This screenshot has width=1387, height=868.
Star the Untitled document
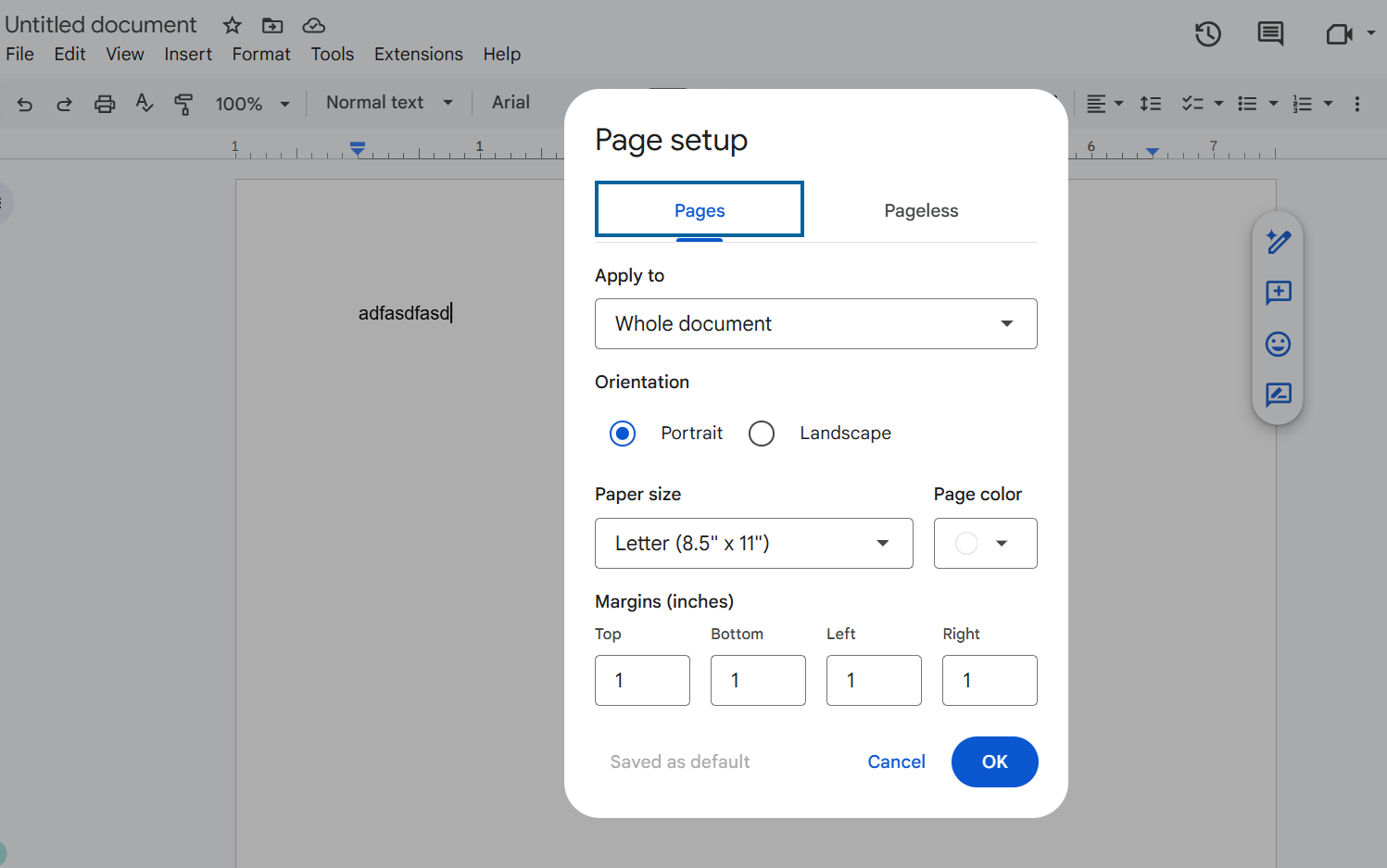point(231,25)
